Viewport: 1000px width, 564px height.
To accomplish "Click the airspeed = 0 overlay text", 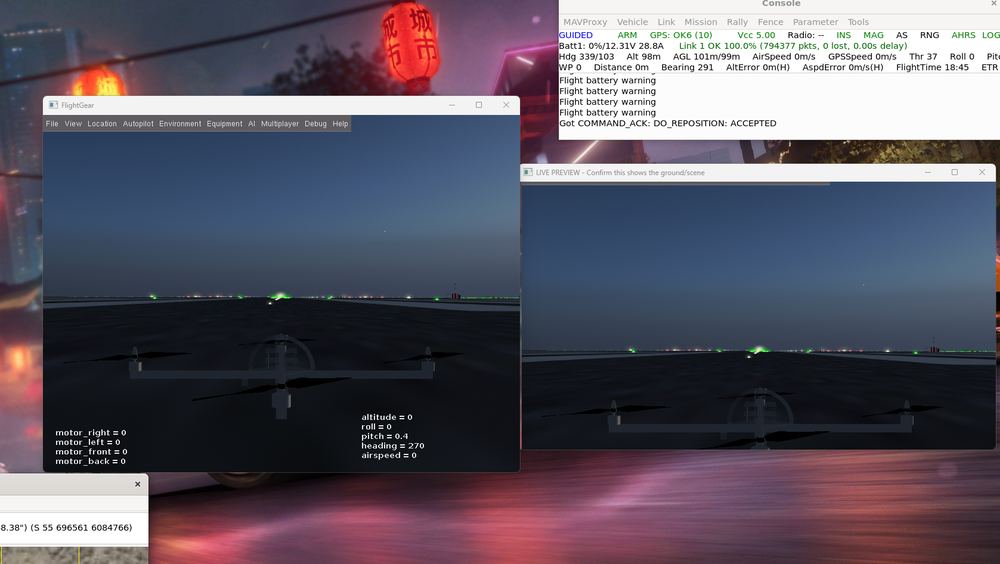I will click(x=388, y=456).
